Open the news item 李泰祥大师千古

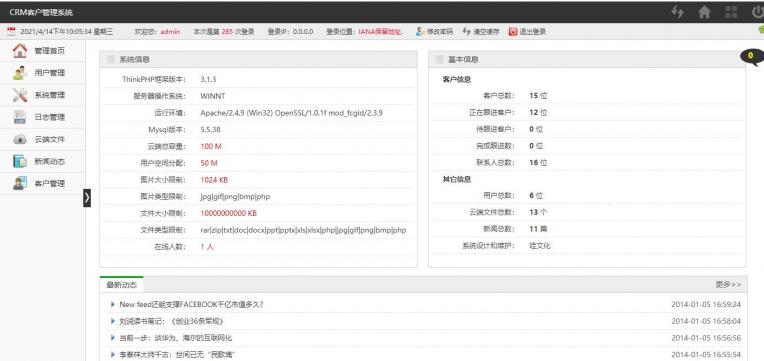pos(177,355)
